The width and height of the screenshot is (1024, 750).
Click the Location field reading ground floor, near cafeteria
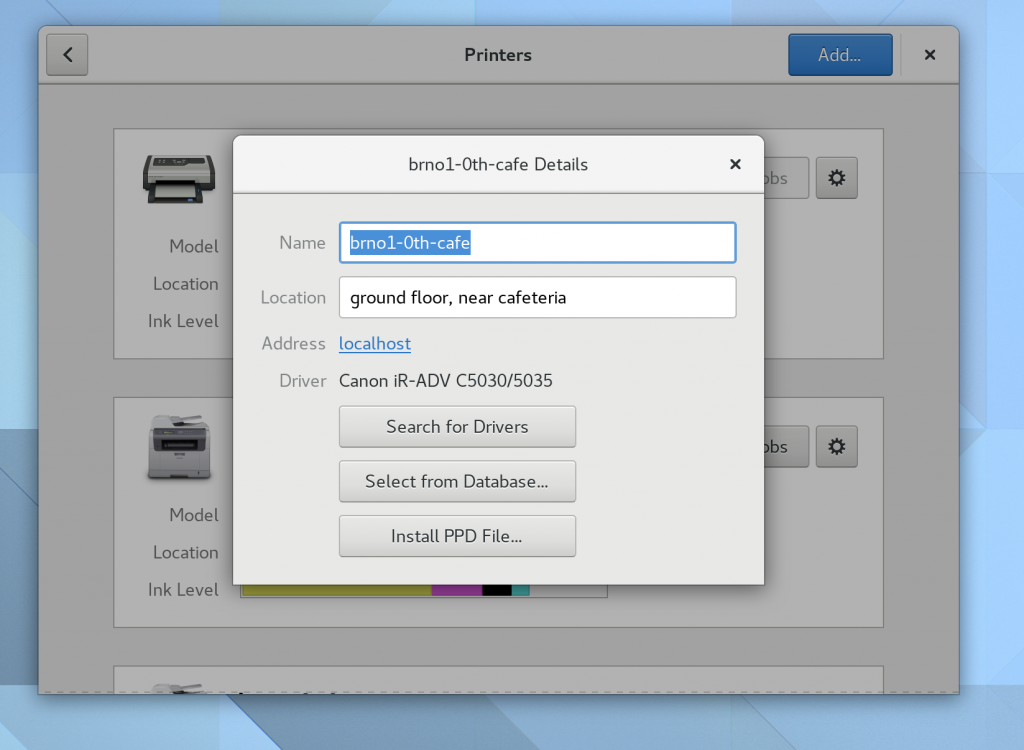coord(537,297)
